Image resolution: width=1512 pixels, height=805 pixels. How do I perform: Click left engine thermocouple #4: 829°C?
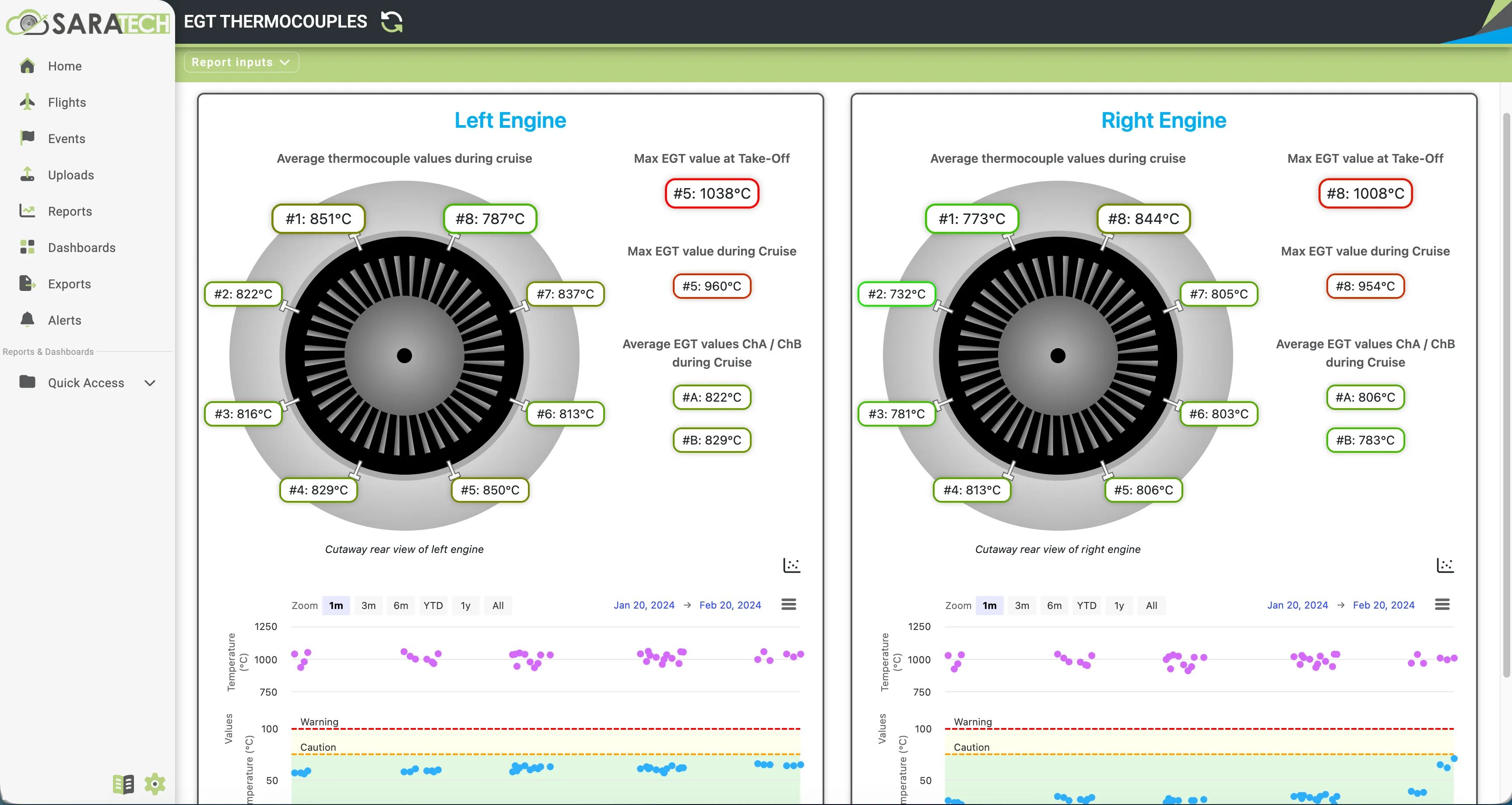click(x=318, y=490)
